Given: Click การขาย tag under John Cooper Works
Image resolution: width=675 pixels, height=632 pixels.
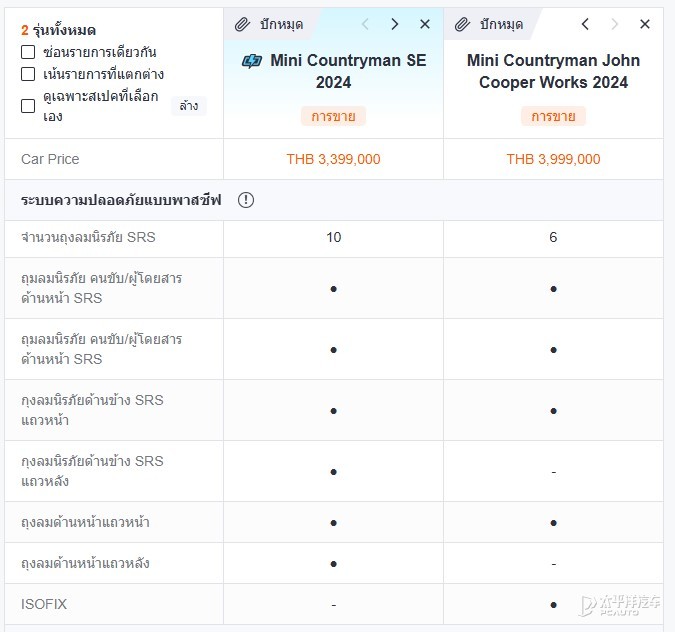Looking at the screenshot, I should click(553, 116).
